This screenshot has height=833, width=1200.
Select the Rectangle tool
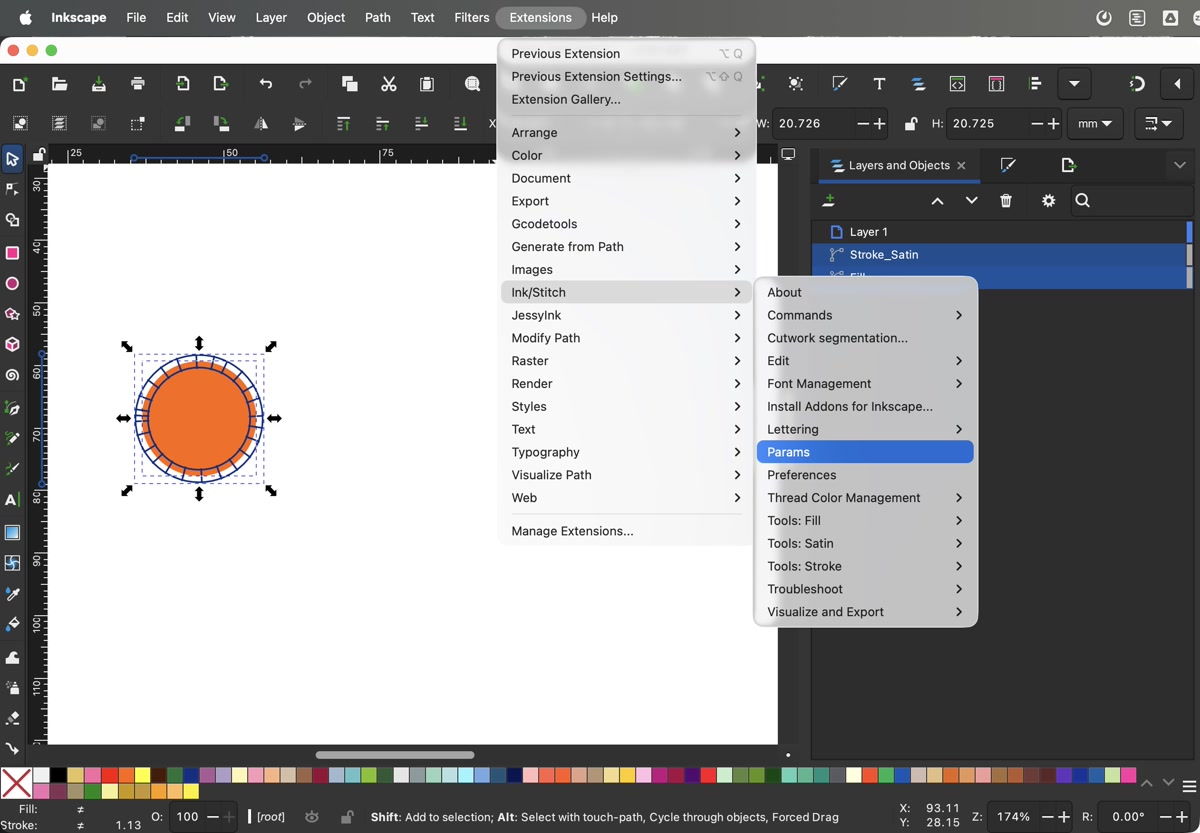click(x=12, y=253)
